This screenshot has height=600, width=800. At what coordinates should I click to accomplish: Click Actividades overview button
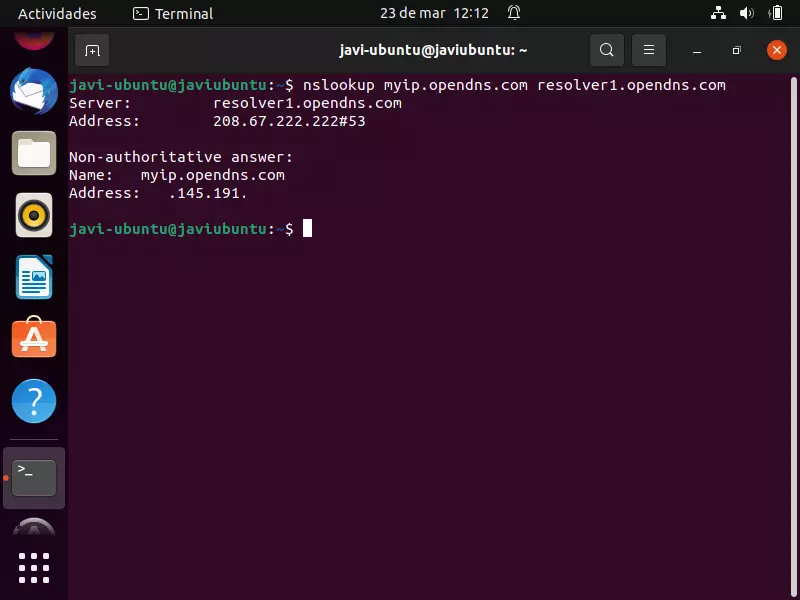click(57, 14)
